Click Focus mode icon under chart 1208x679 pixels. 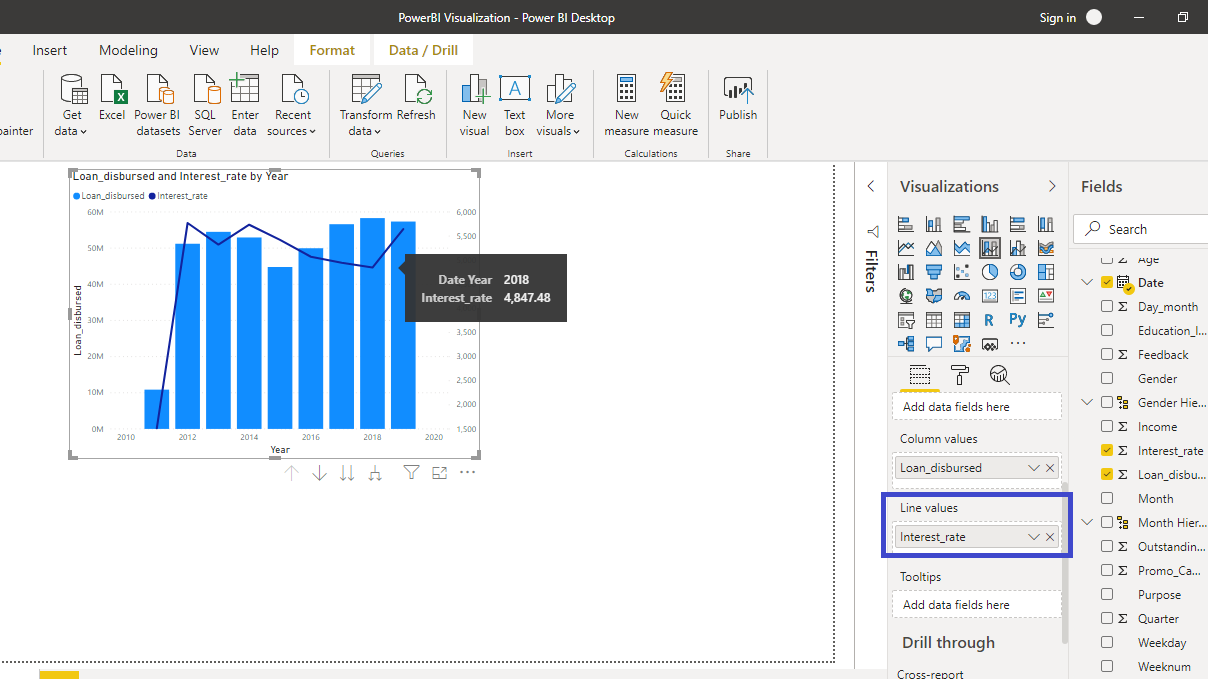pos(439,473)
